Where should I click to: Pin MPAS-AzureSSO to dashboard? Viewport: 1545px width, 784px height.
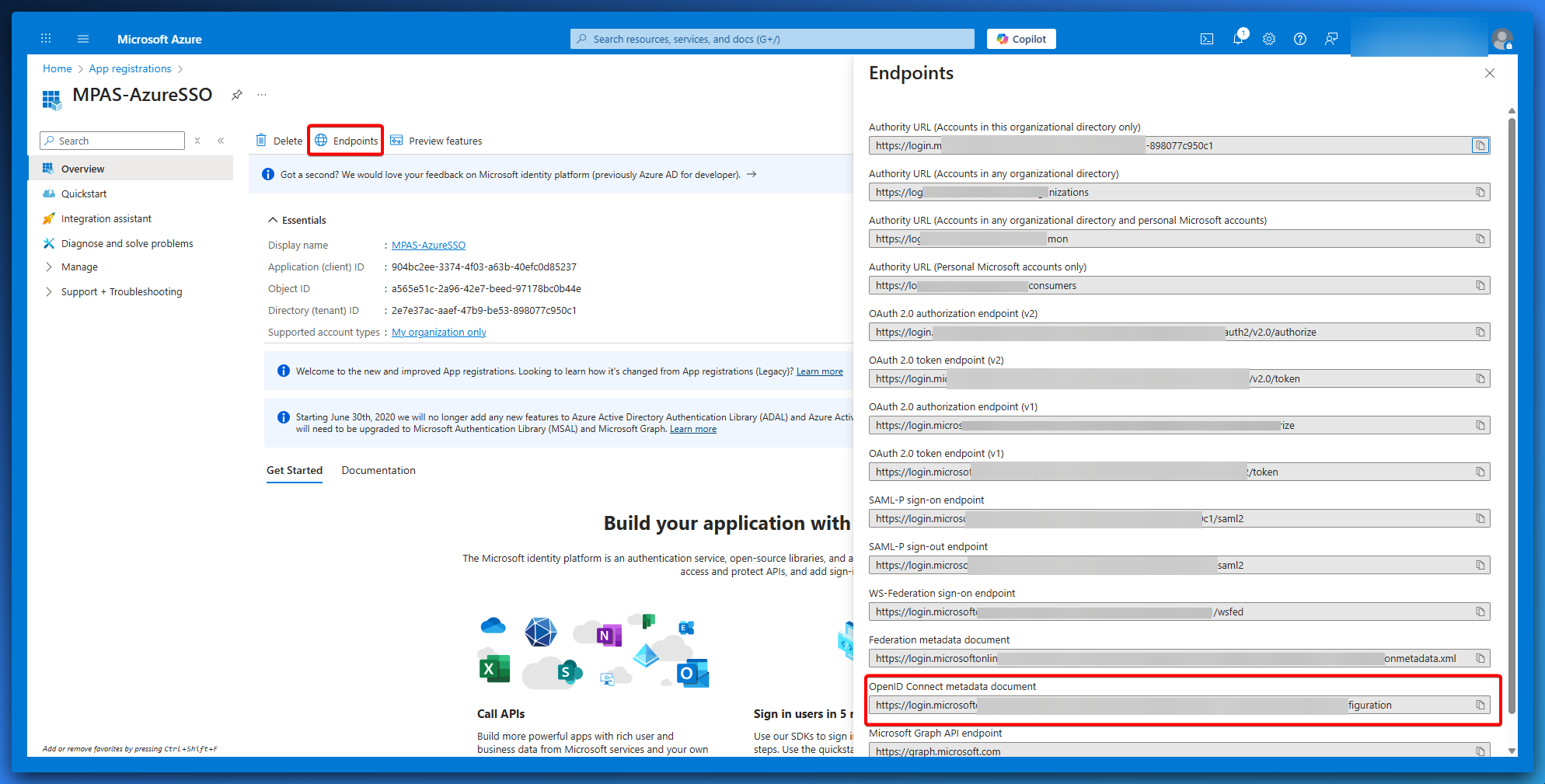point(237,95)
